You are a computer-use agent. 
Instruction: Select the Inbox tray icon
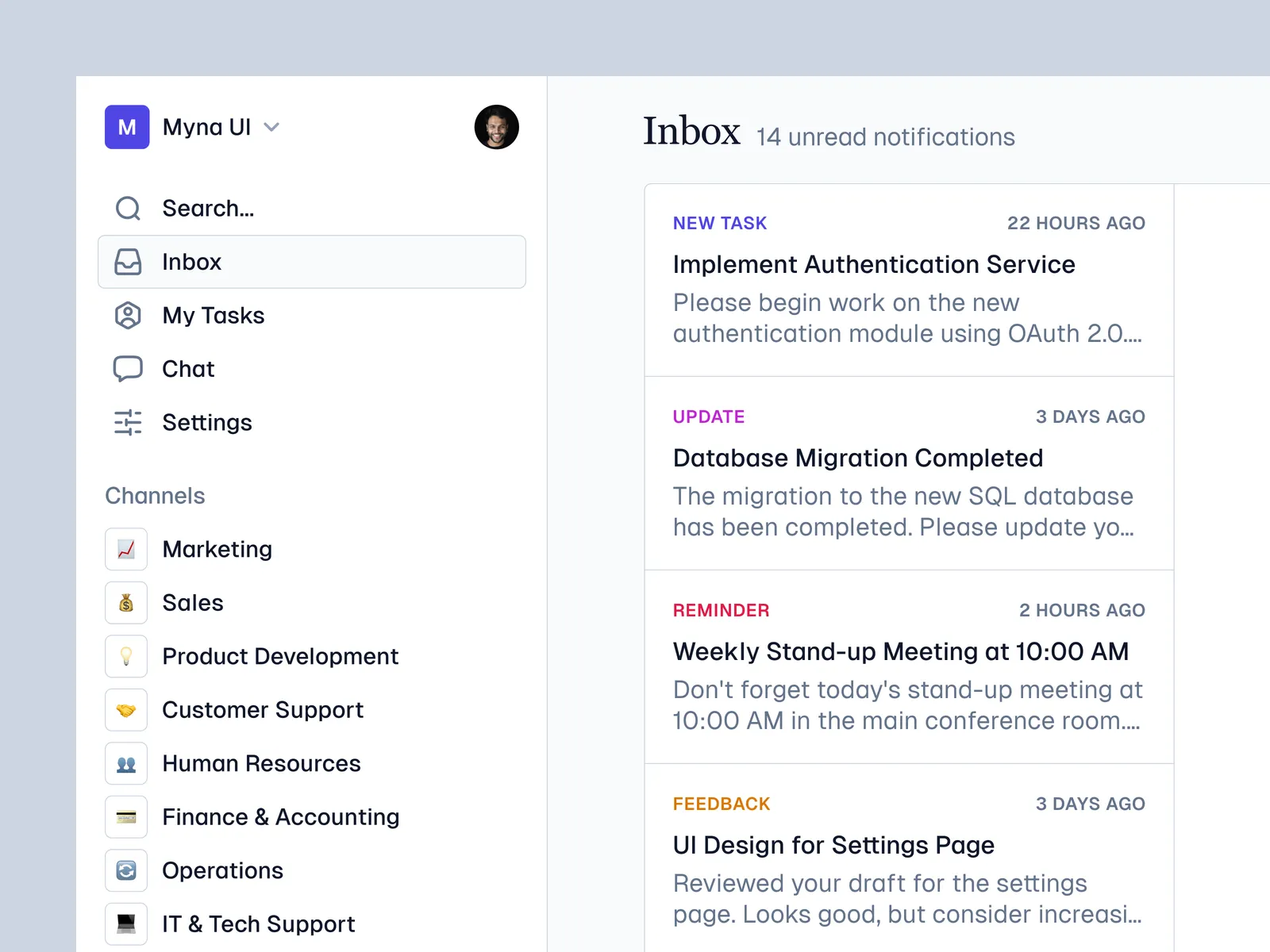[128, 262]
